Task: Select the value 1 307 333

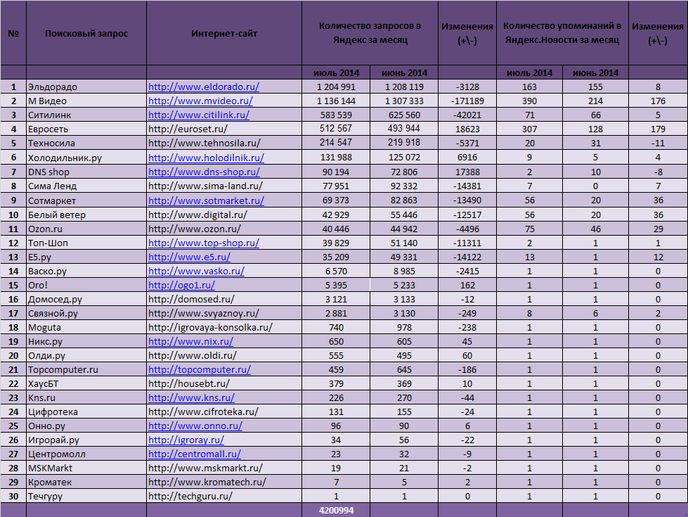Action: point(404,101)
